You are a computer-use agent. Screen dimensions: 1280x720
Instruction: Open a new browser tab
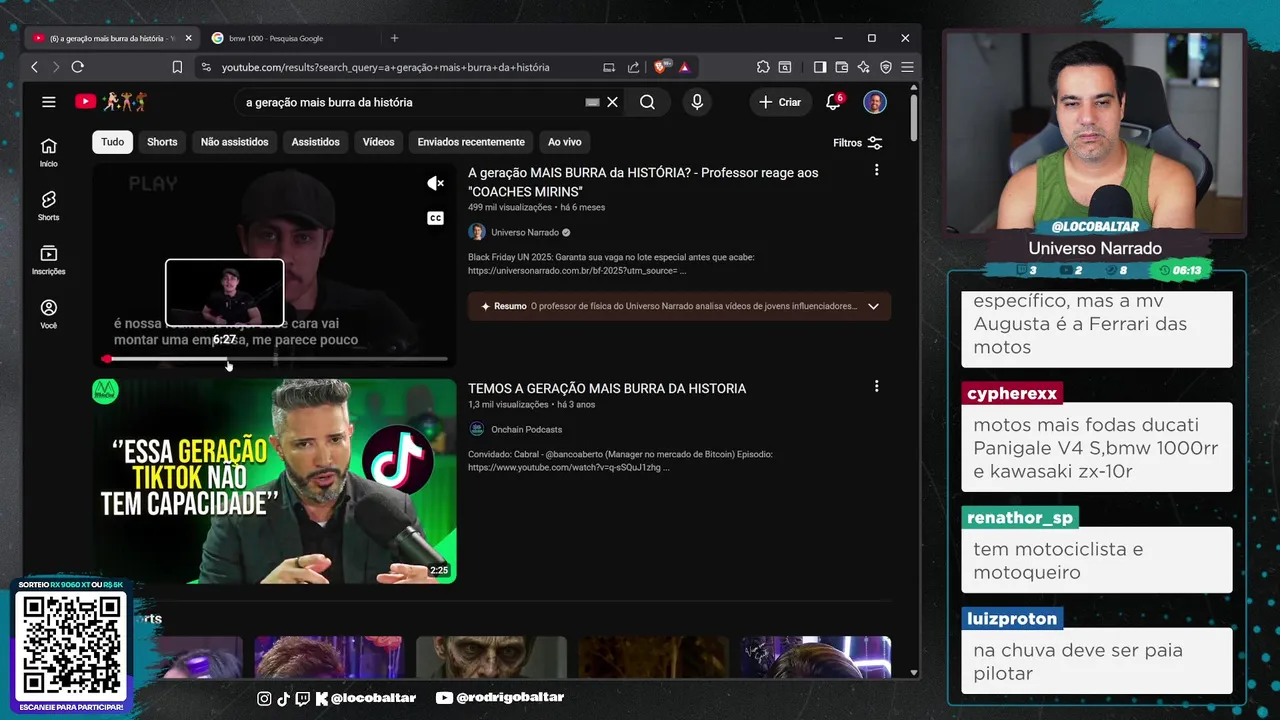(394, 38)
